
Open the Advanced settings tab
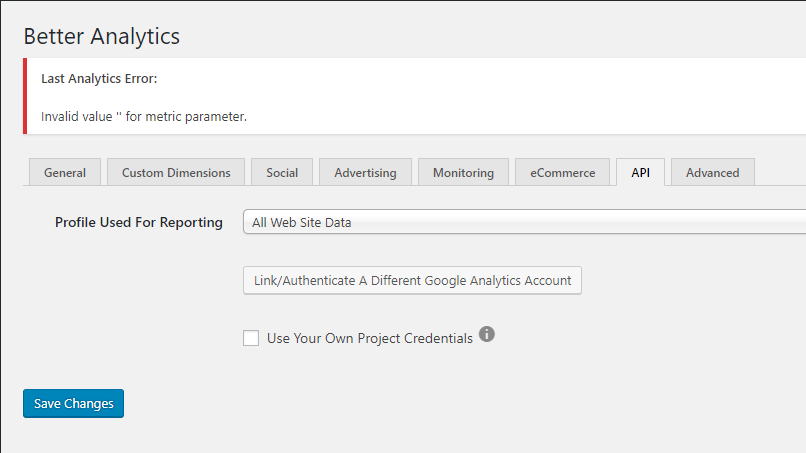point(713,172)
